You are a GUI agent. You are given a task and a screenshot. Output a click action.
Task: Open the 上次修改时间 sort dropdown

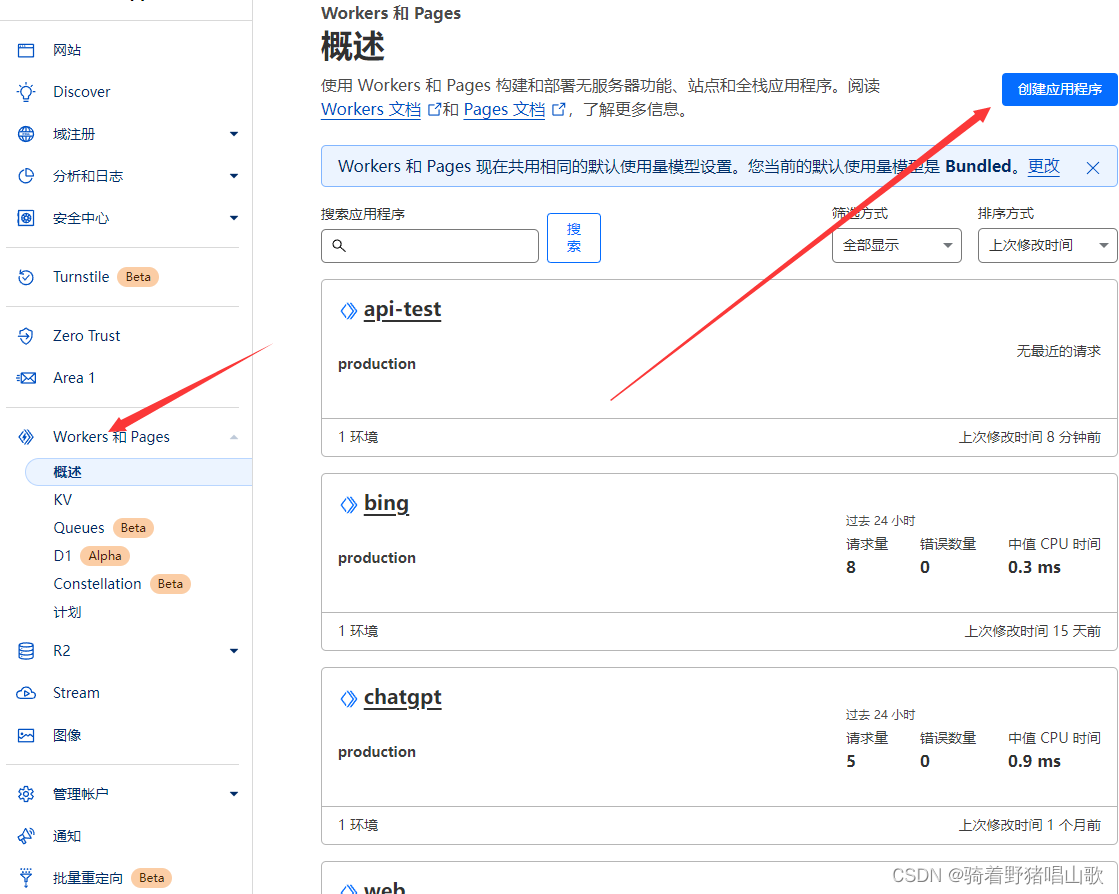(x=1047, y=245)
